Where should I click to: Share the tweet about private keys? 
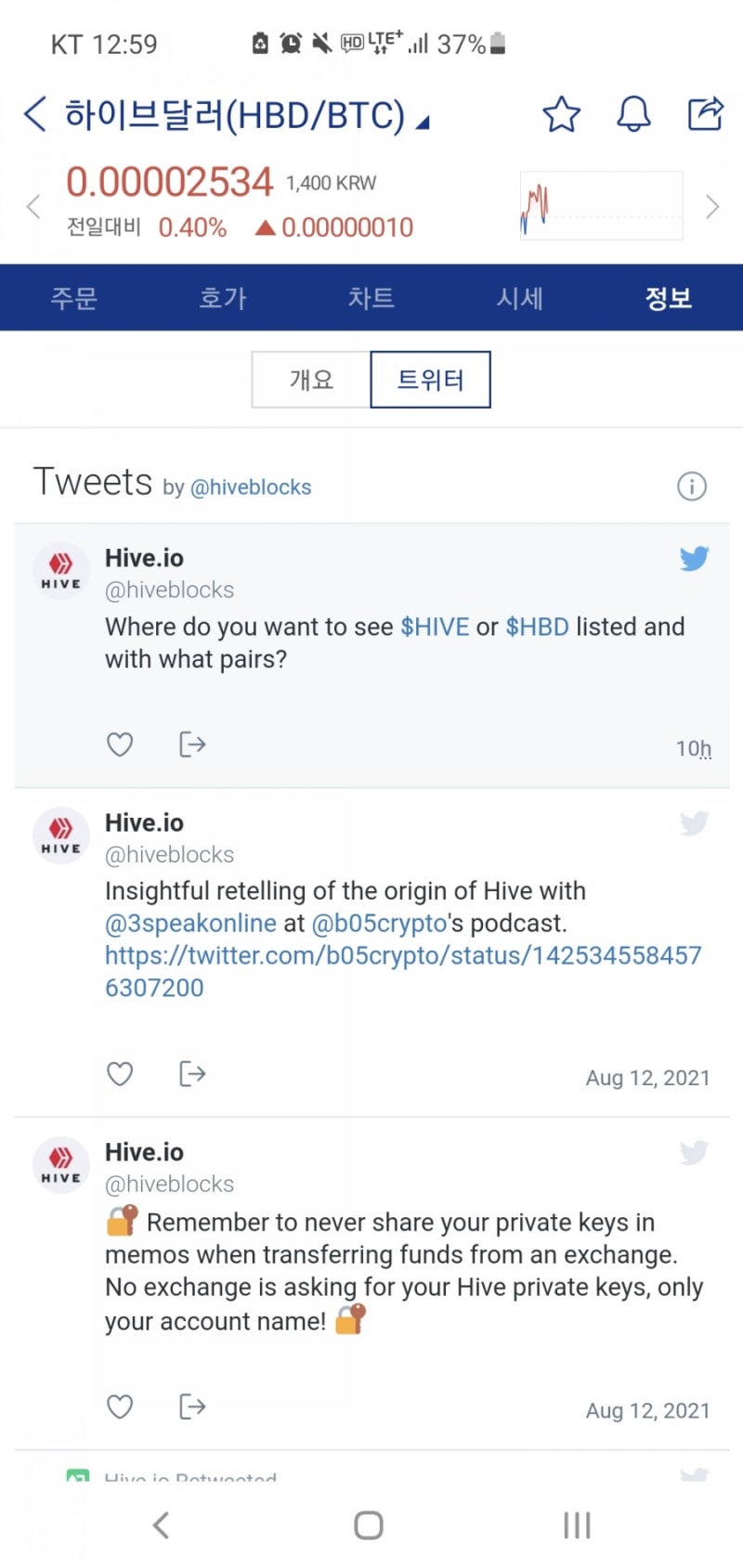click(192, 1406)
